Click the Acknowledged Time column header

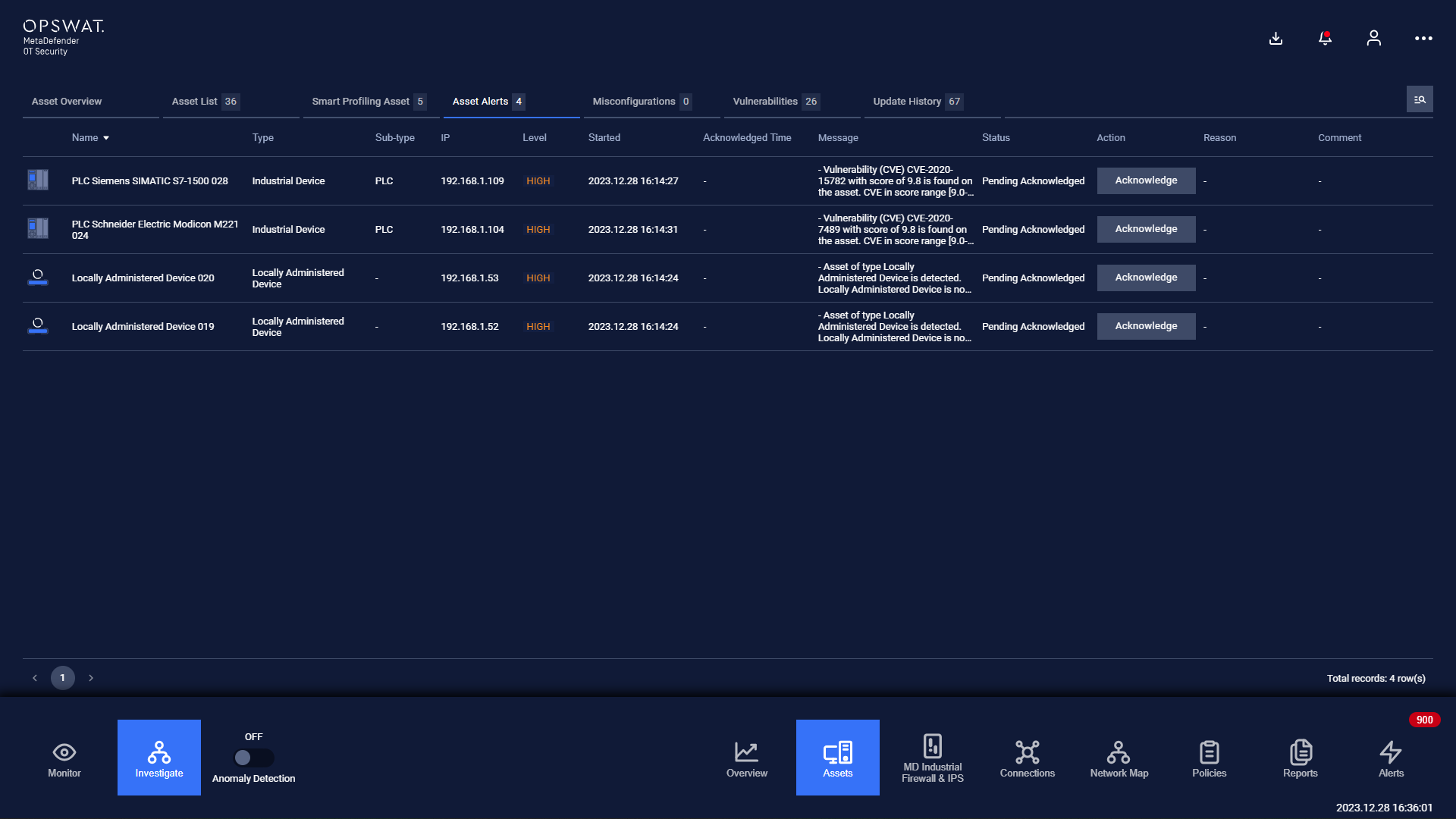point(747,138)
